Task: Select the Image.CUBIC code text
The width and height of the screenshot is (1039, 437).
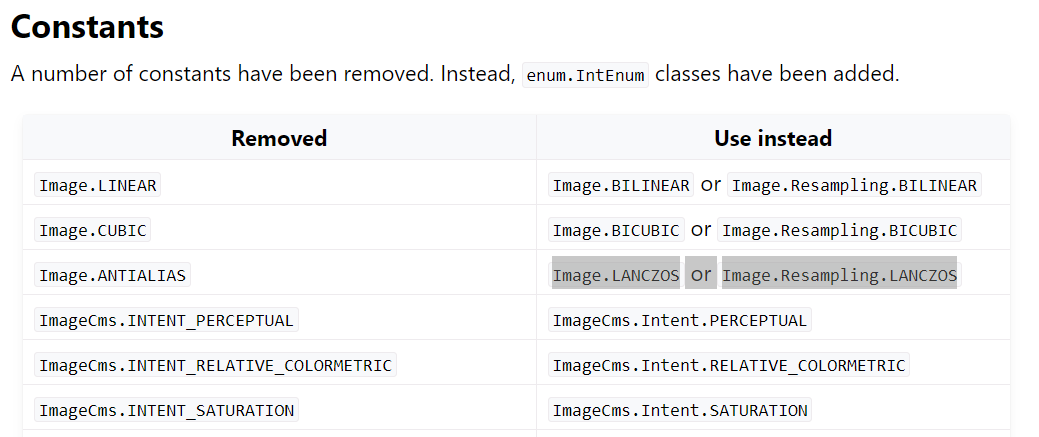Action: 93,230
